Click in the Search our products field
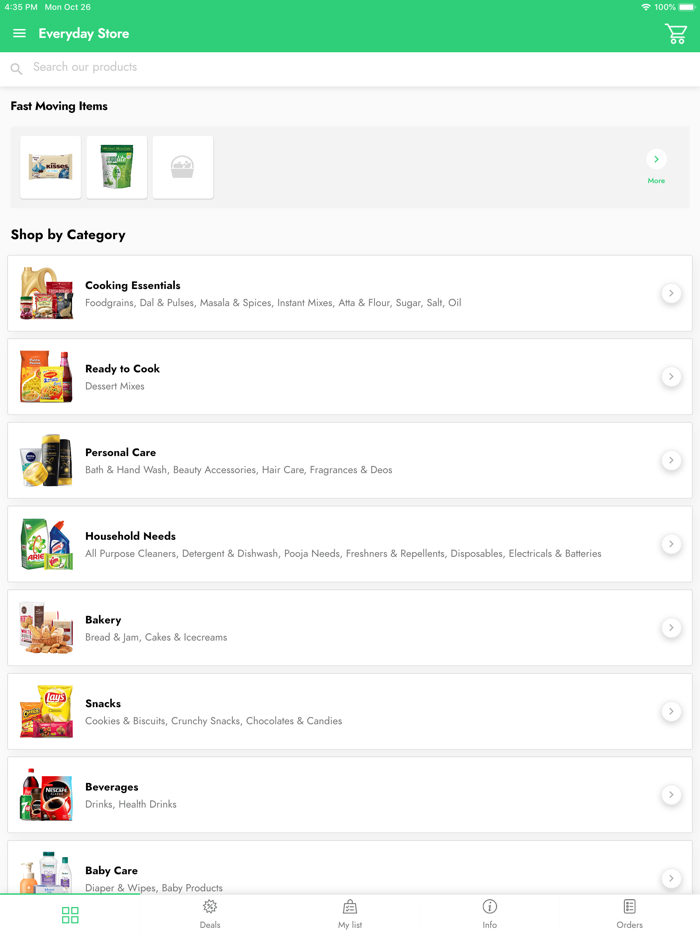The width and height of the screenshot is (700, 934). (300, 68)
